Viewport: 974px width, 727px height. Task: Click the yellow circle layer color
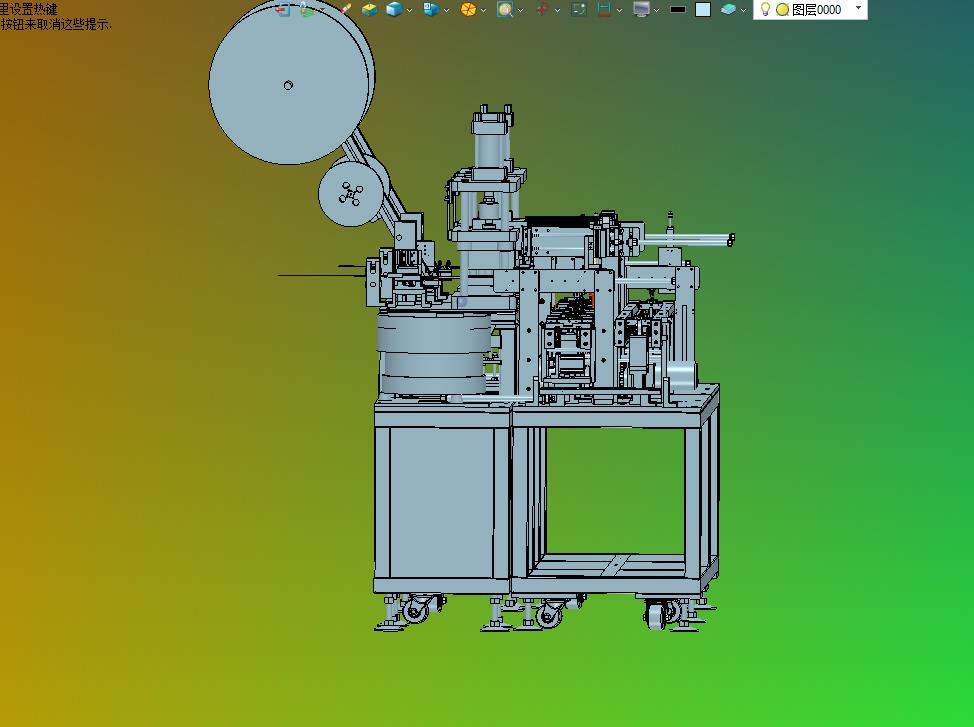(783, 9)
